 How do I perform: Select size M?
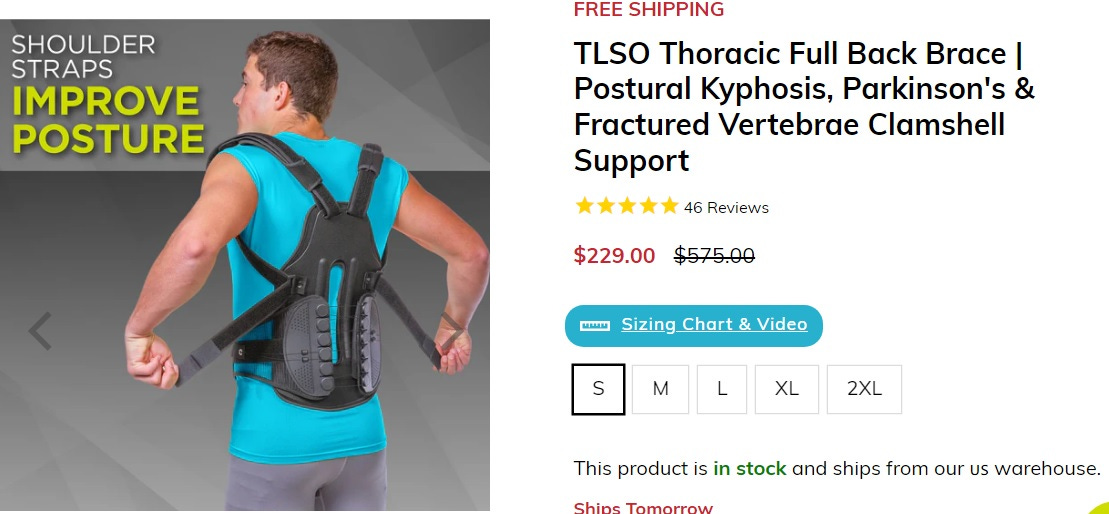pyautogui.click(x=660, y=389)
